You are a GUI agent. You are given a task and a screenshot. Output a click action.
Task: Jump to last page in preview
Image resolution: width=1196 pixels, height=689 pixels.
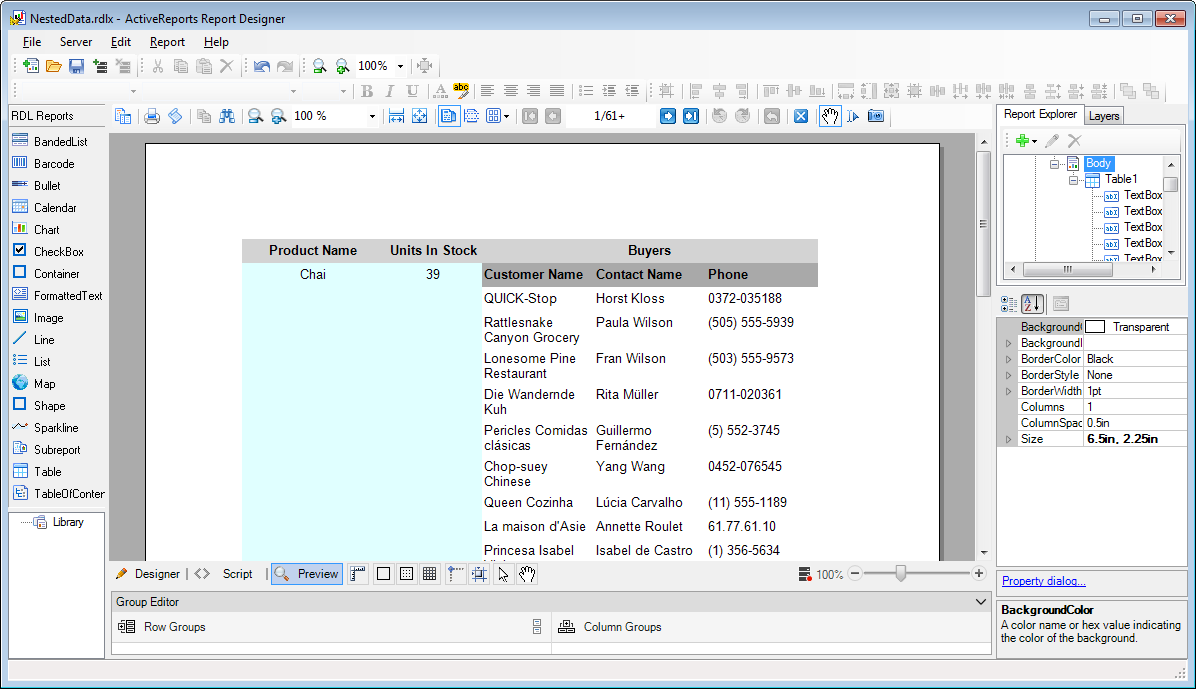pos(691,116)
